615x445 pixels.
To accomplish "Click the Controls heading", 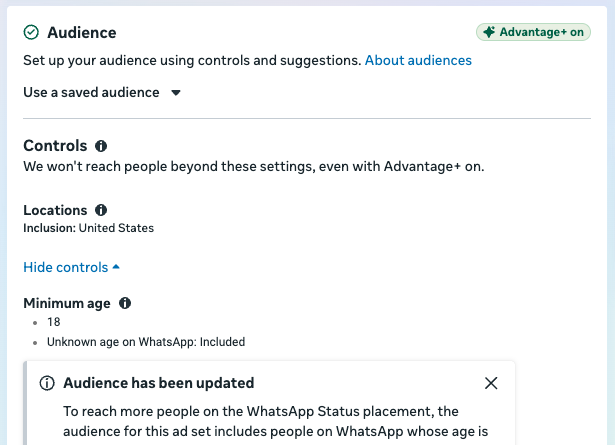I will point(55,146).
